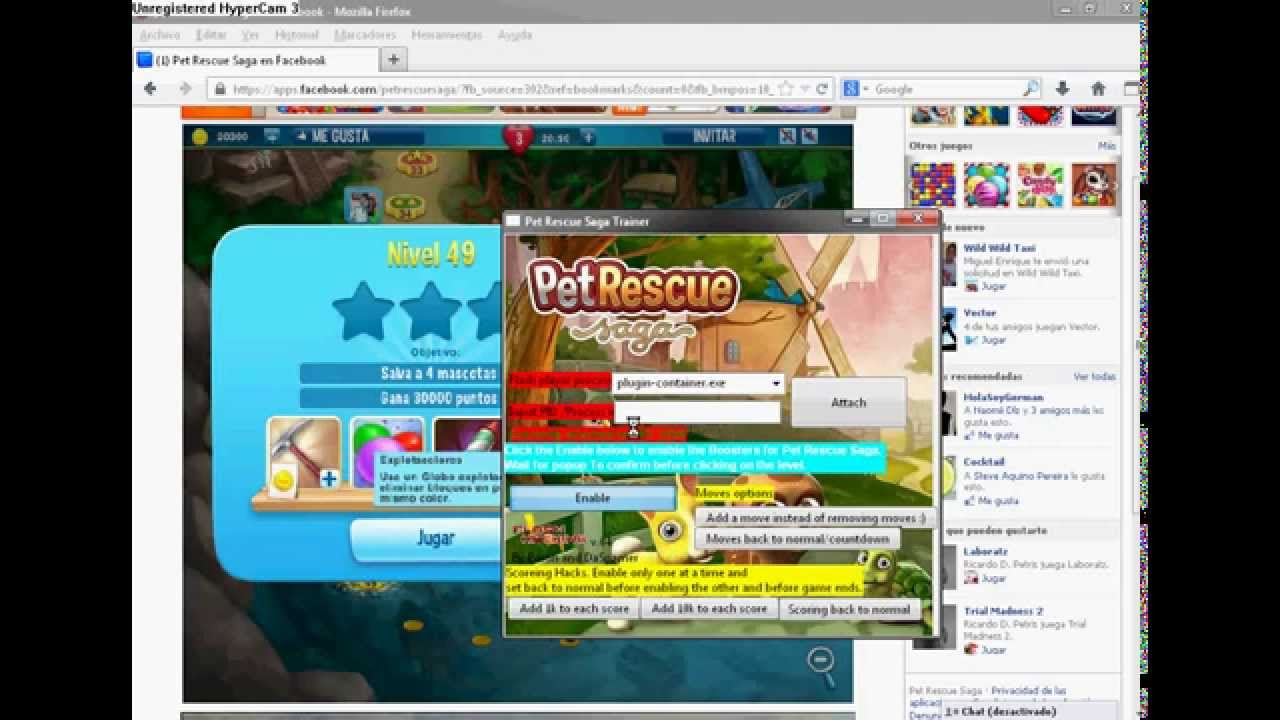
Task: Click Add 1k to each score button
Action: point(574,608)
